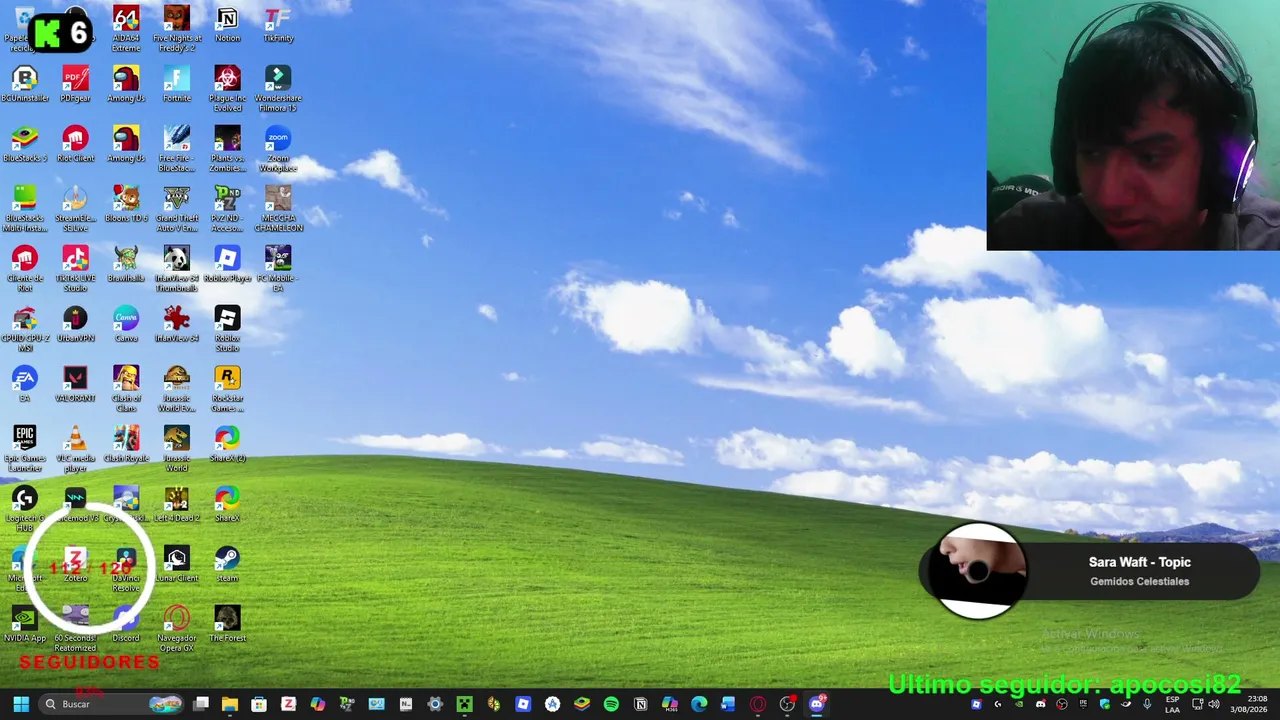This screenshot has height=720, width=1280.
Task: Open the TikTok LIVE Studio shortcut
Action: coord(75,269)
